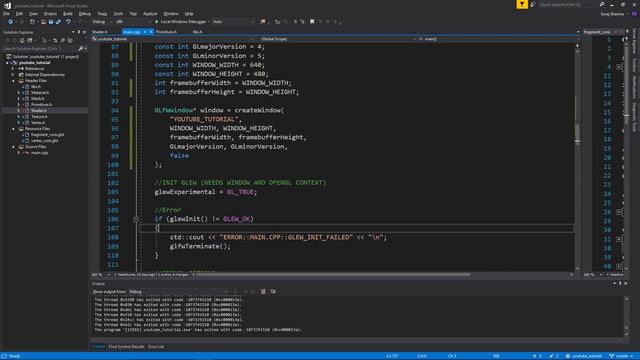The height and width of the screenshot is (360, 640).
Task: Click the yellow notifications filter icon
Action: point(522,4)
